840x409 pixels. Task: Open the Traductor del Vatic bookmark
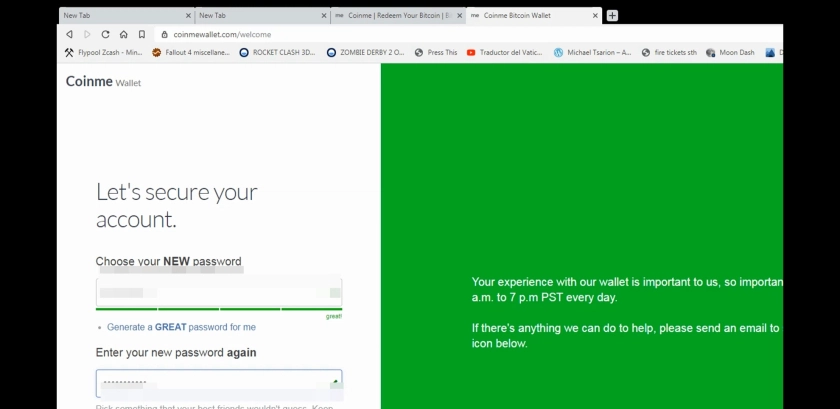click(505, 53)
